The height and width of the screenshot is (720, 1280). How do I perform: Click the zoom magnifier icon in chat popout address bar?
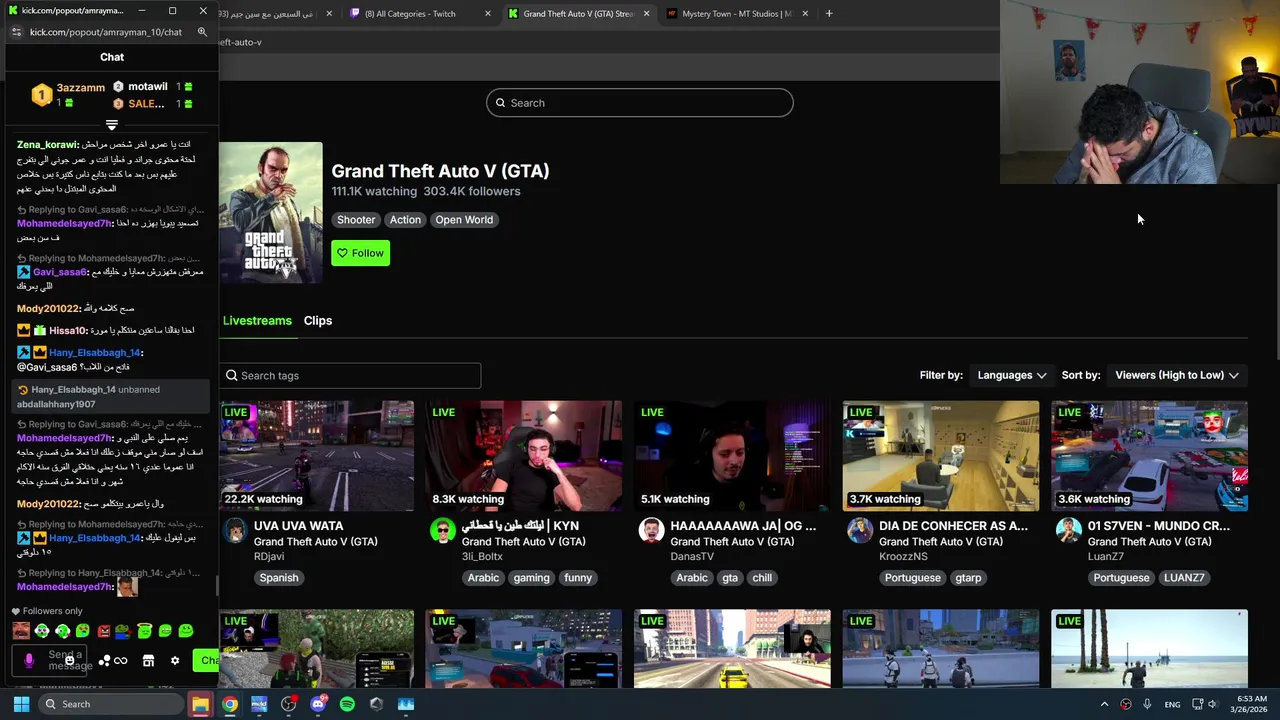click(202, 32)
